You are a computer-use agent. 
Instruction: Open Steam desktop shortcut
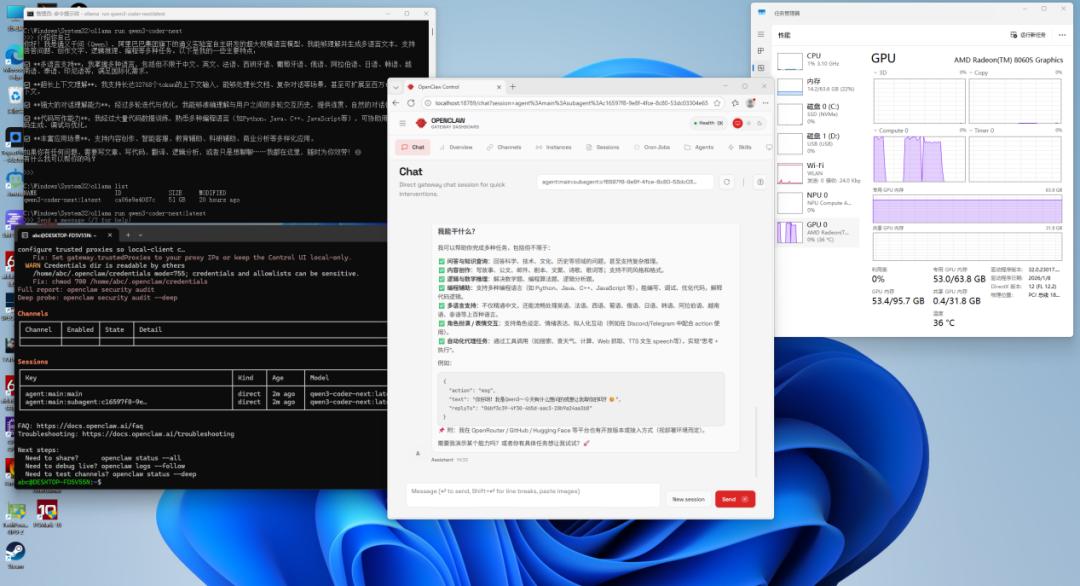[x=15, y=553]
